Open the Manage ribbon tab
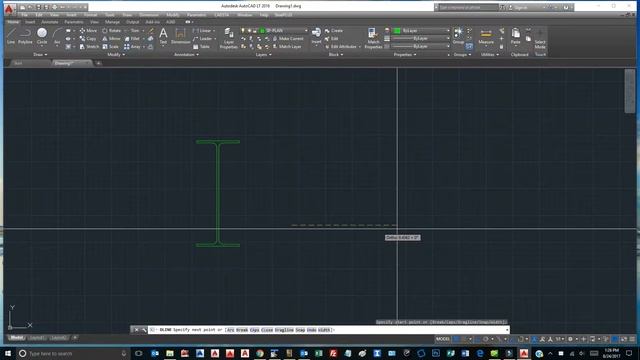Screen dimensions: 640x360 pos(112,22)
